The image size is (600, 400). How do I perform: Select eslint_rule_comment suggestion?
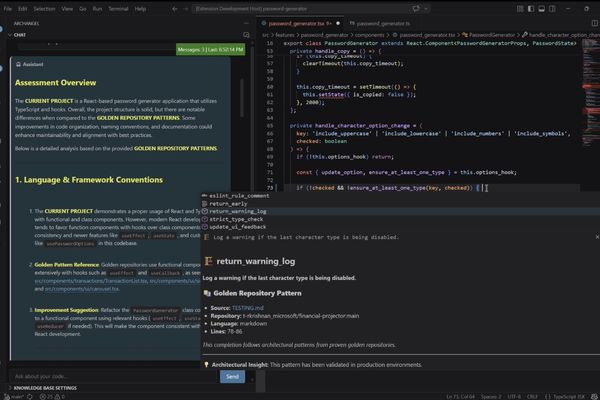pyautogui.click(x=400, y=196)
